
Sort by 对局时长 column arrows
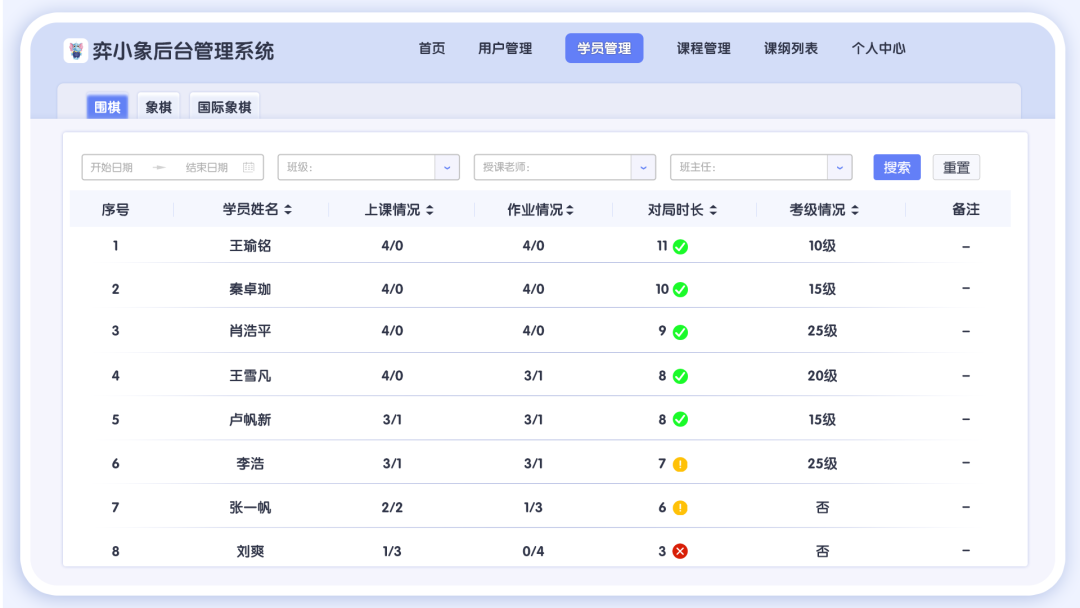tap(714, 210)
